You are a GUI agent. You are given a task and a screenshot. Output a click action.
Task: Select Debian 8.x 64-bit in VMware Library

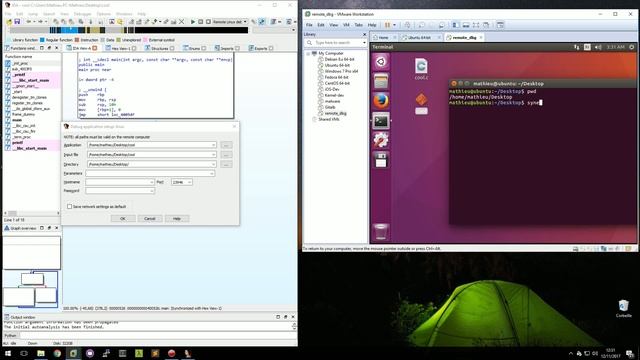pos(339,59)
